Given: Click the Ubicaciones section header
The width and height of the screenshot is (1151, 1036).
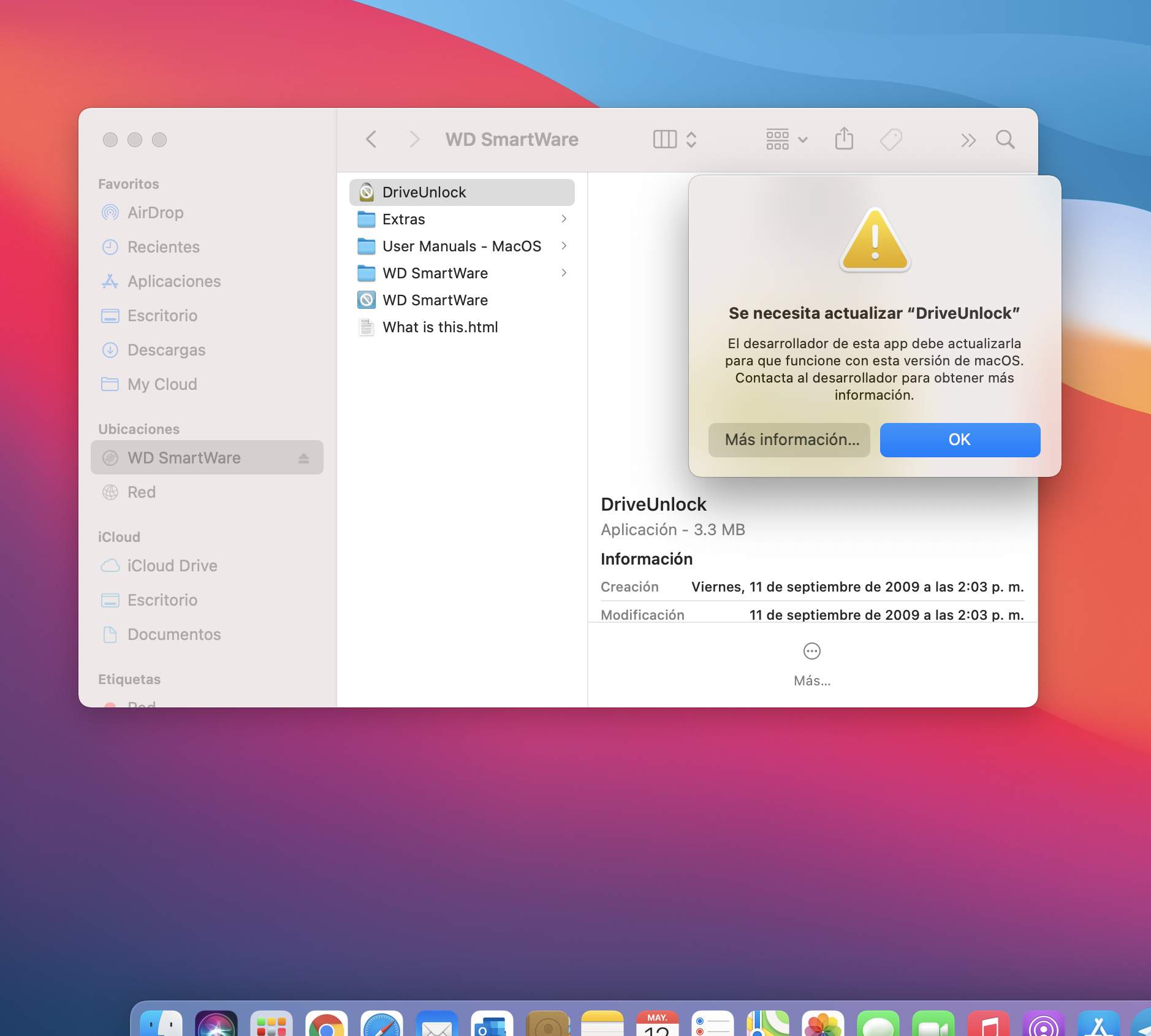Looking at the screenshot, I should coord(139,429).
